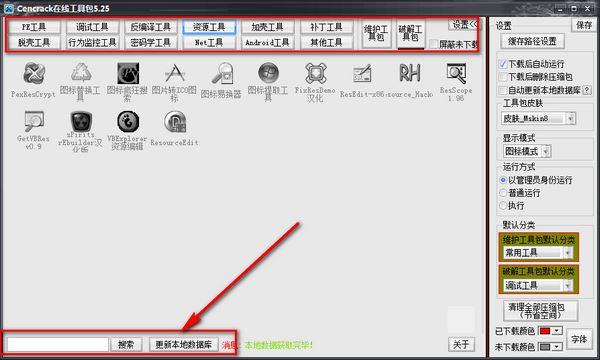Expand the 破解工具包默认分类 dropdown
The width and height of the screenshot is (600, 360).
point(567,285)
